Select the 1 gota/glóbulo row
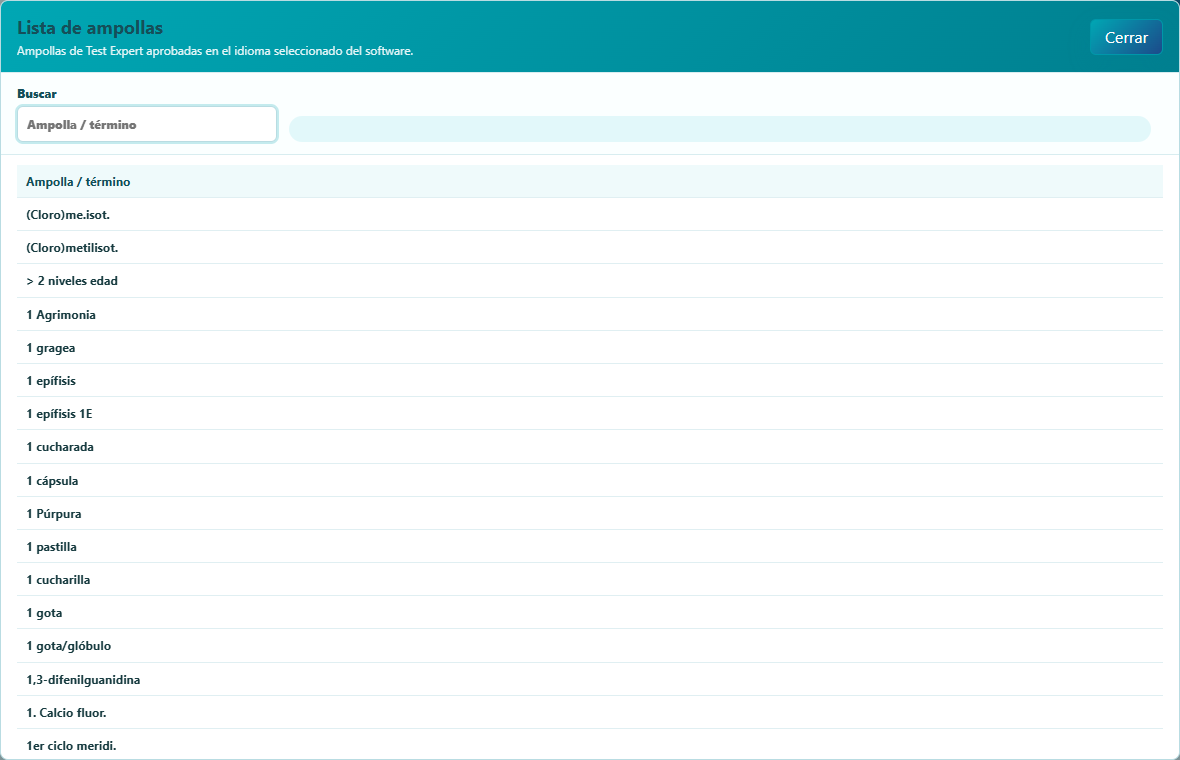Image resolution: width=1180 pixels, height=760 pixels. (589, 646)
